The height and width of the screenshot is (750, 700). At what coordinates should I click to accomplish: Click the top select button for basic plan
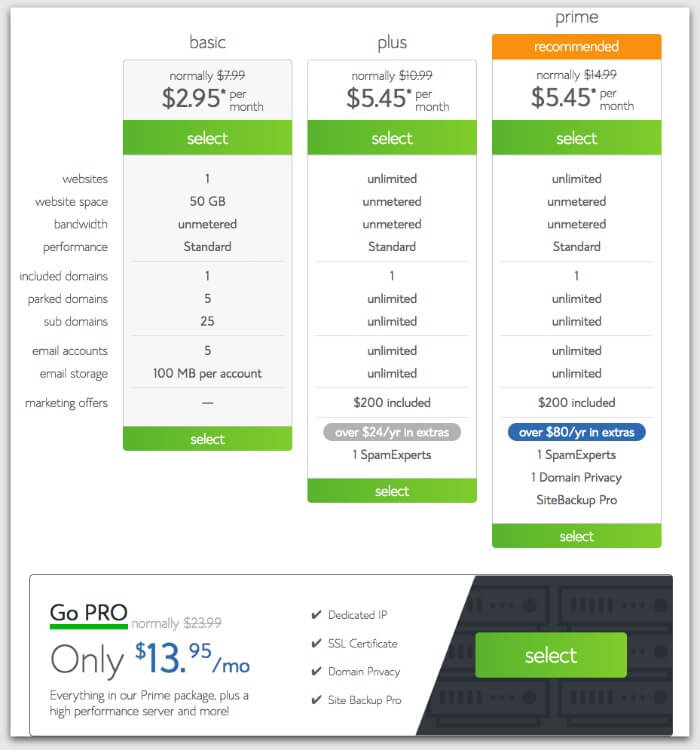coord(207,138)
